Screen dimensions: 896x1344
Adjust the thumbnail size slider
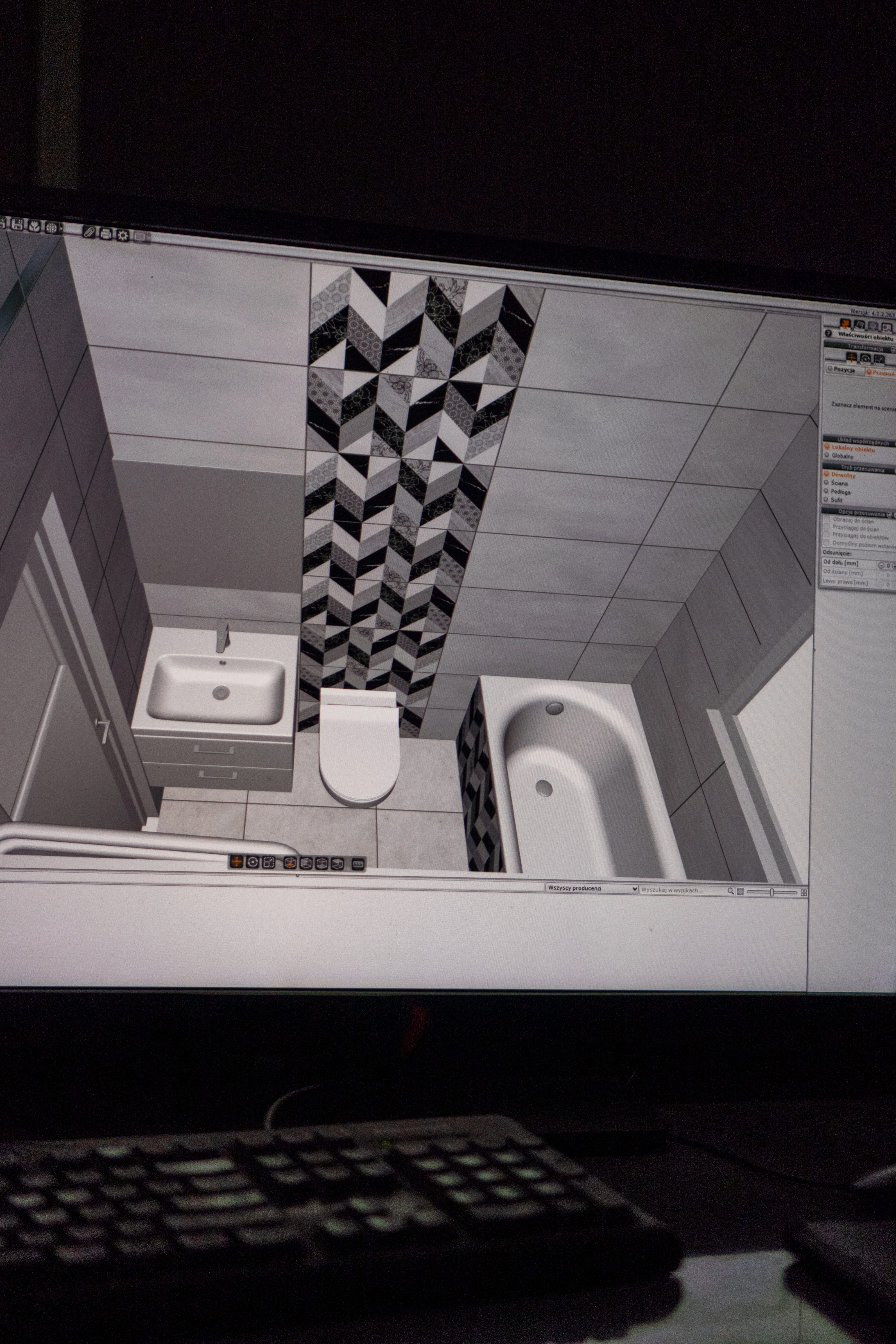point(771,892)
